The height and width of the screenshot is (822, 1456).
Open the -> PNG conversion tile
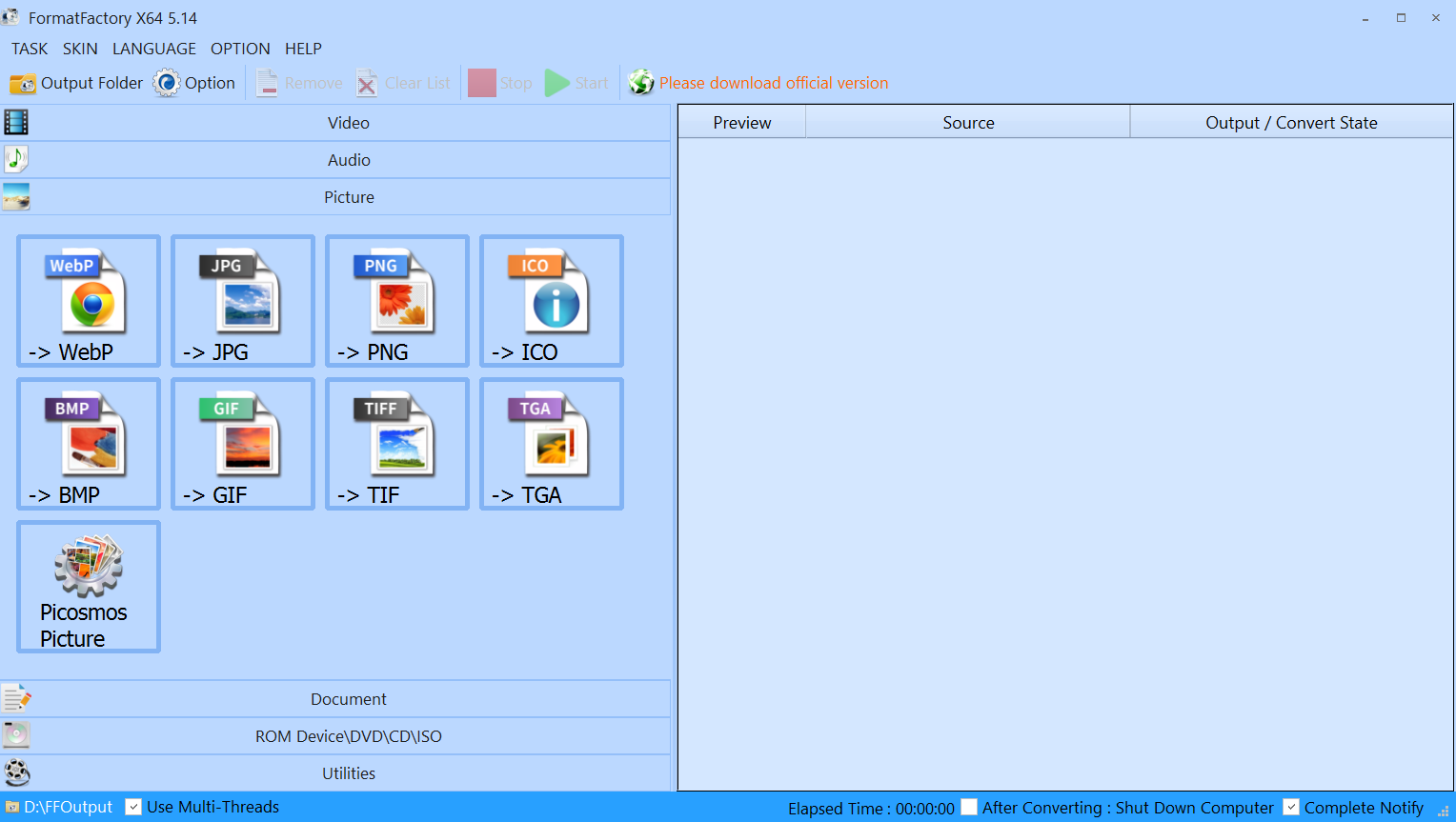tap(397, 301)
